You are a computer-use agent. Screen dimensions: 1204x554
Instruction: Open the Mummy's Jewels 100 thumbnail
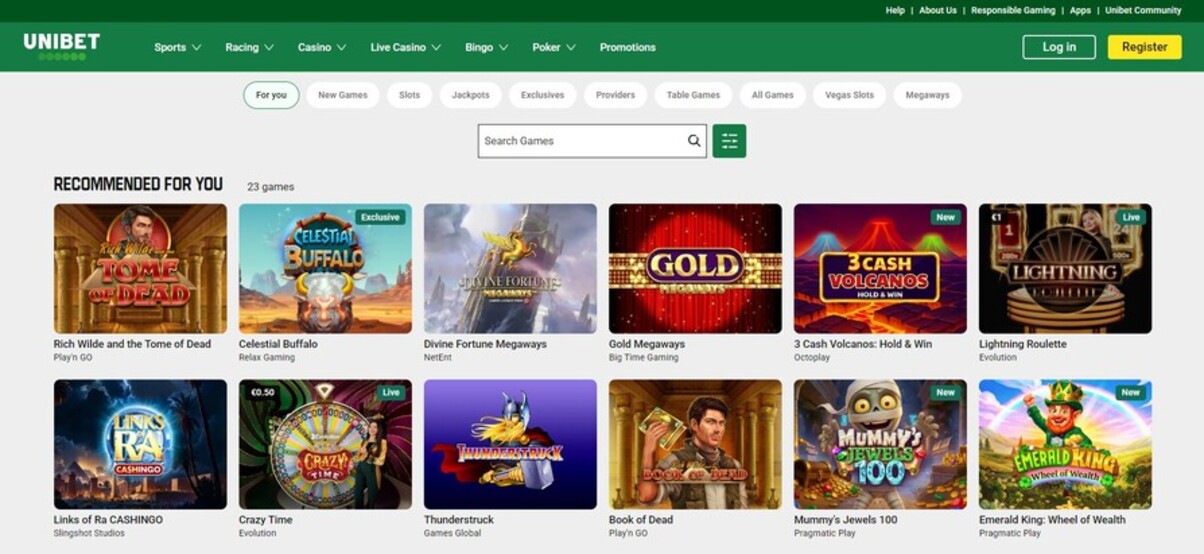pyautogui.click(x=880, y=444)
